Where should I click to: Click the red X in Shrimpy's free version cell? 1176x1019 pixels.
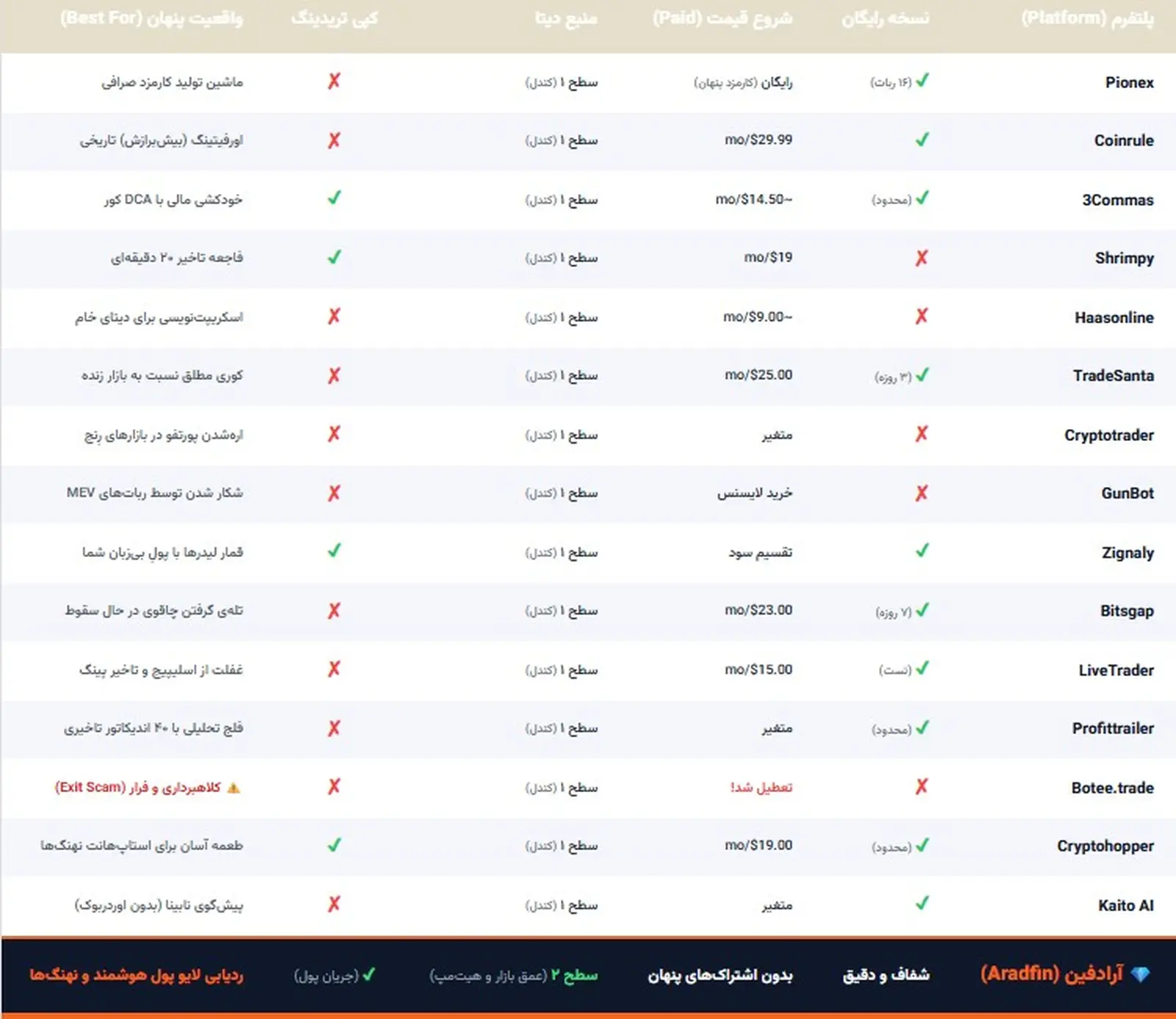click(922, 258)
